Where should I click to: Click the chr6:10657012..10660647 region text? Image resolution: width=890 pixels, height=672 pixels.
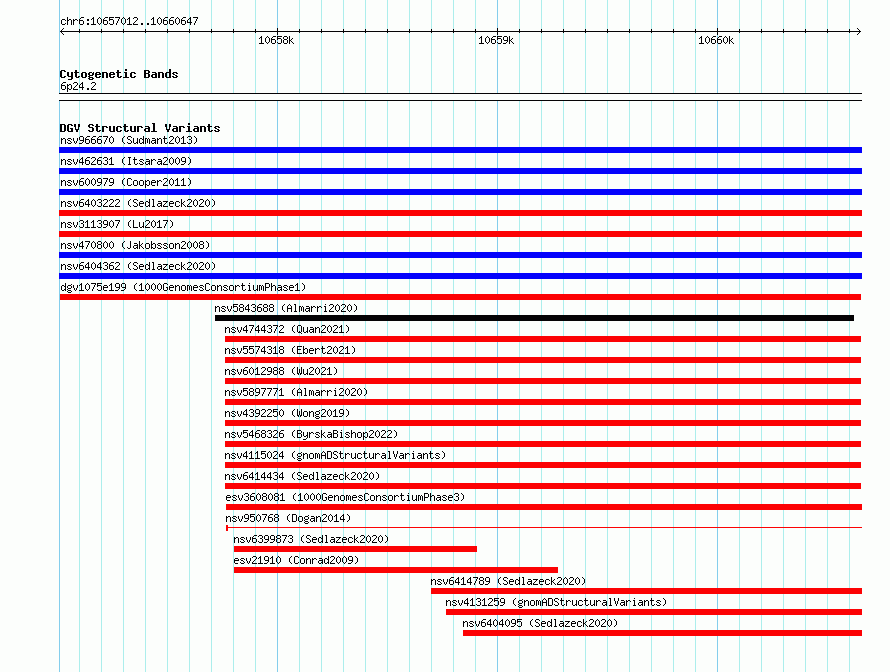click(129, 21)
